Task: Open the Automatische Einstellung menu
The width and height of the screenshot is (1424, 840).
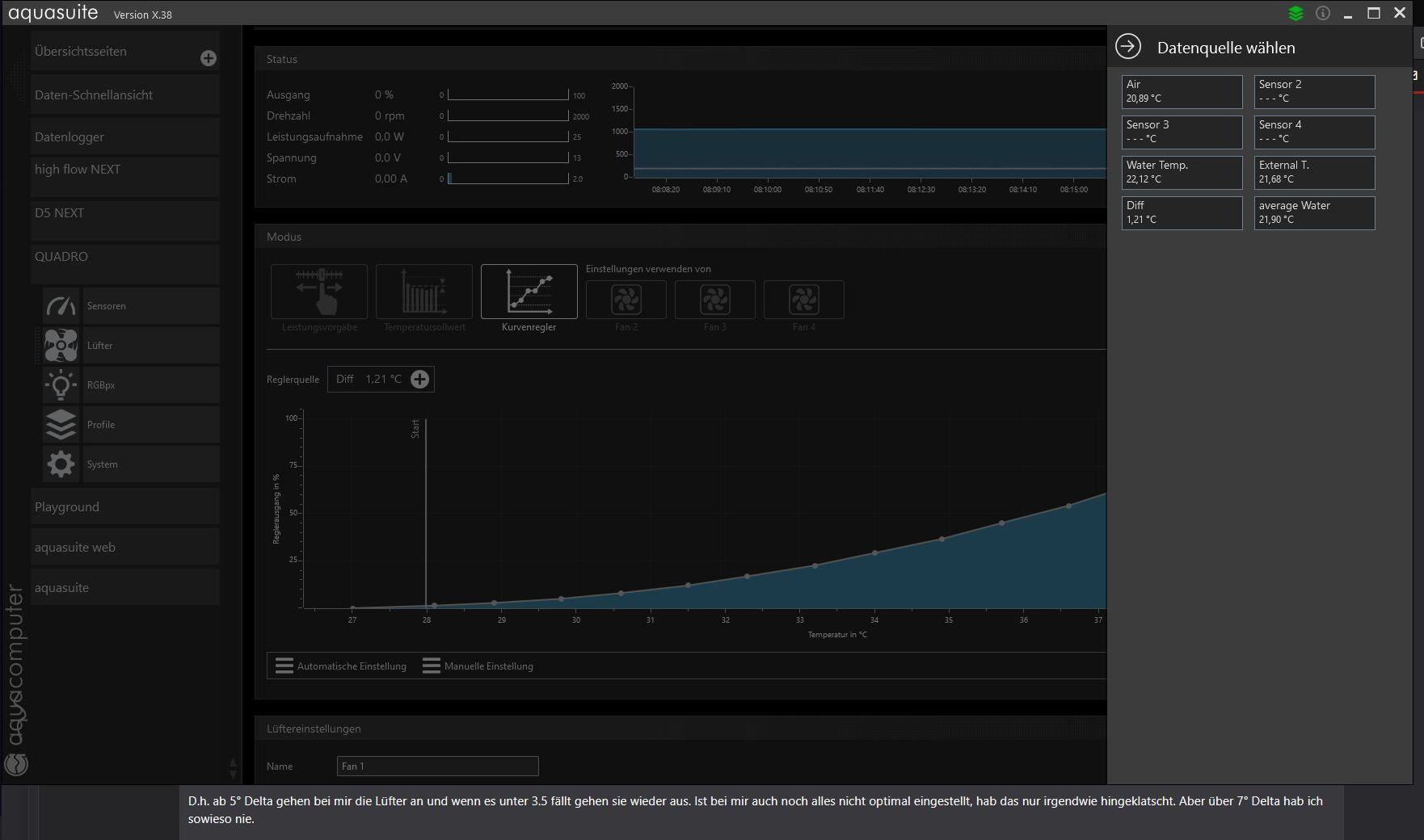Action: click(341, 666)
